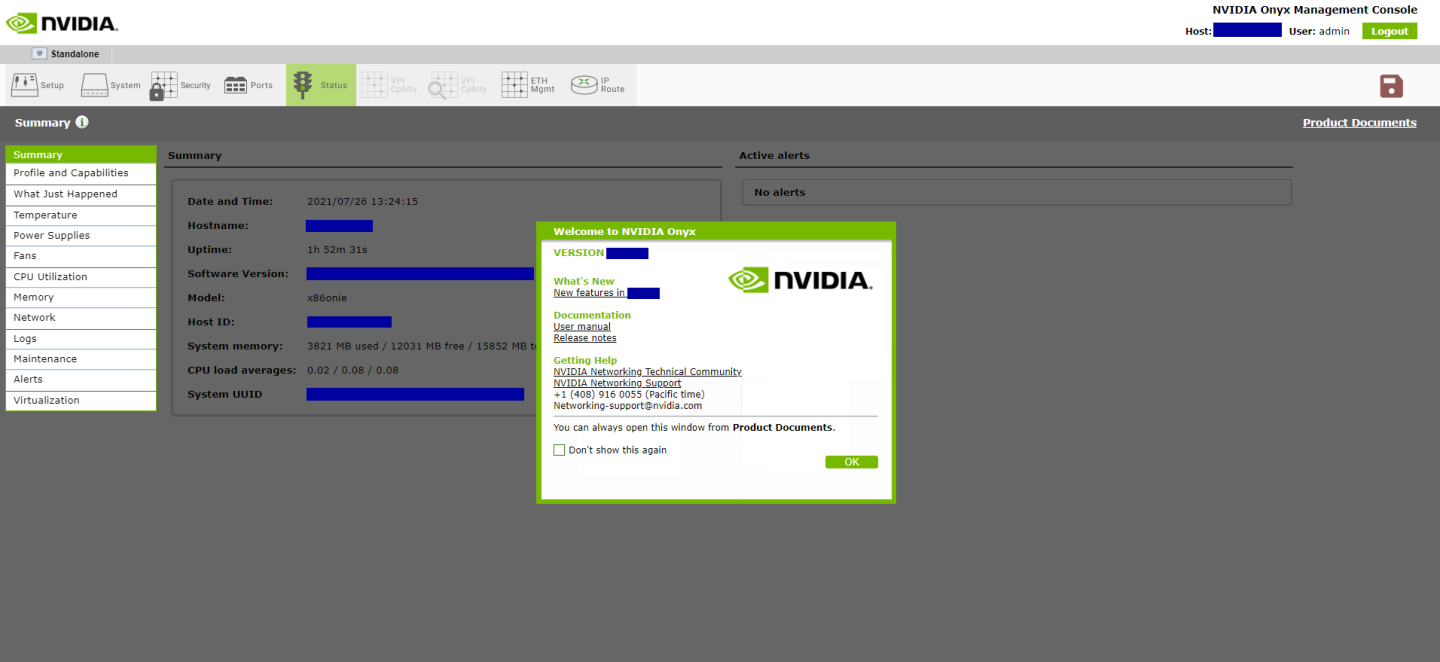Select the Ports icon
Viewport: 1440px width, 662px height.
click(236, 85)
